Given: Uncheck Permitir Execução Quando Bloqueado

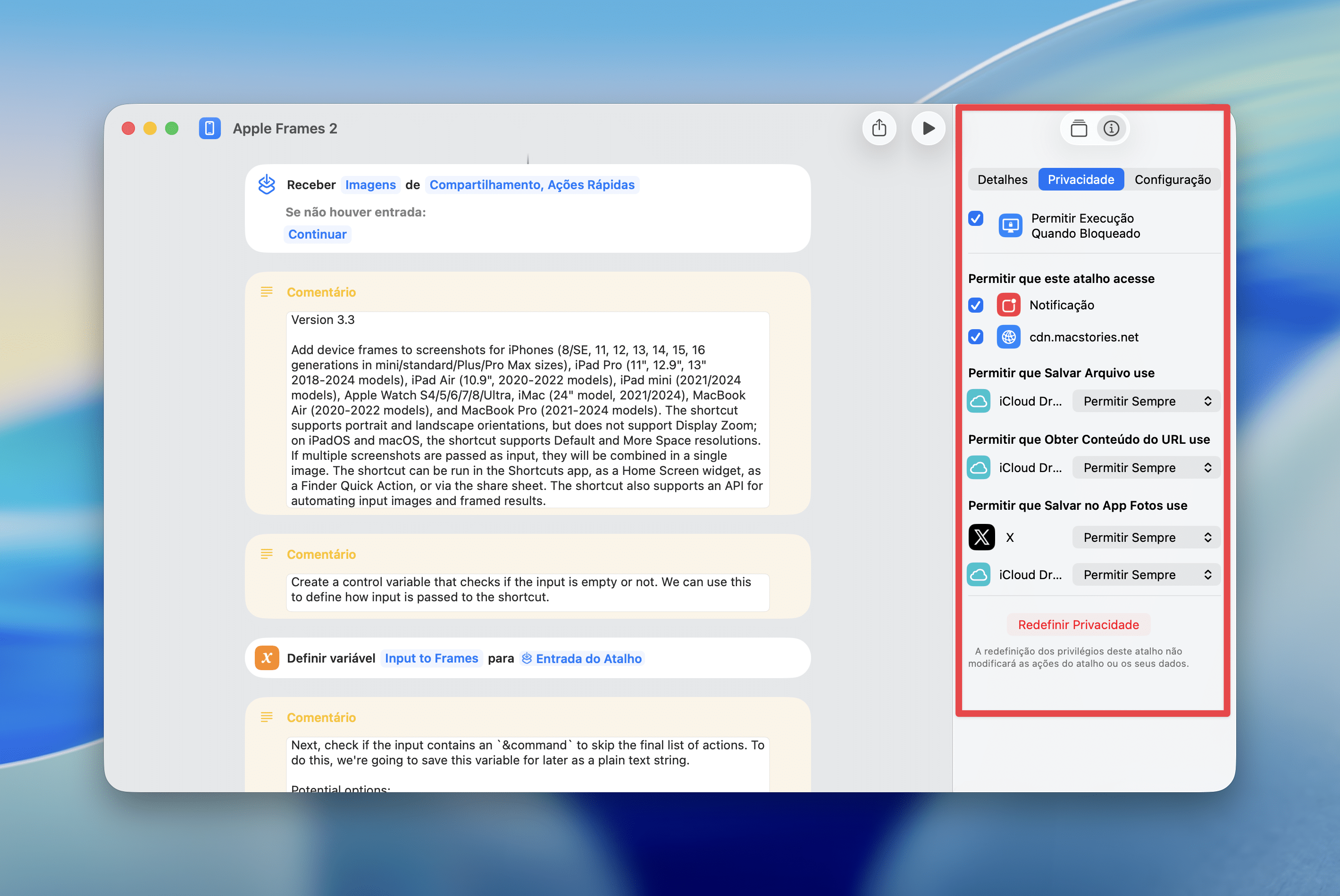Looking at the screenshot, I should coord(976,219).
